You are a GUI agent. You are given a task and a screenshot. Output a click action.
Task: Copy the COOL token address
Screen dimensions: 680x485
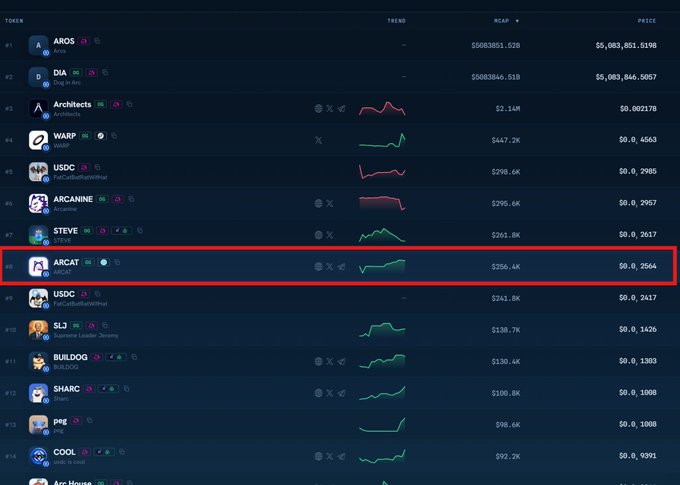coord(122,452)
